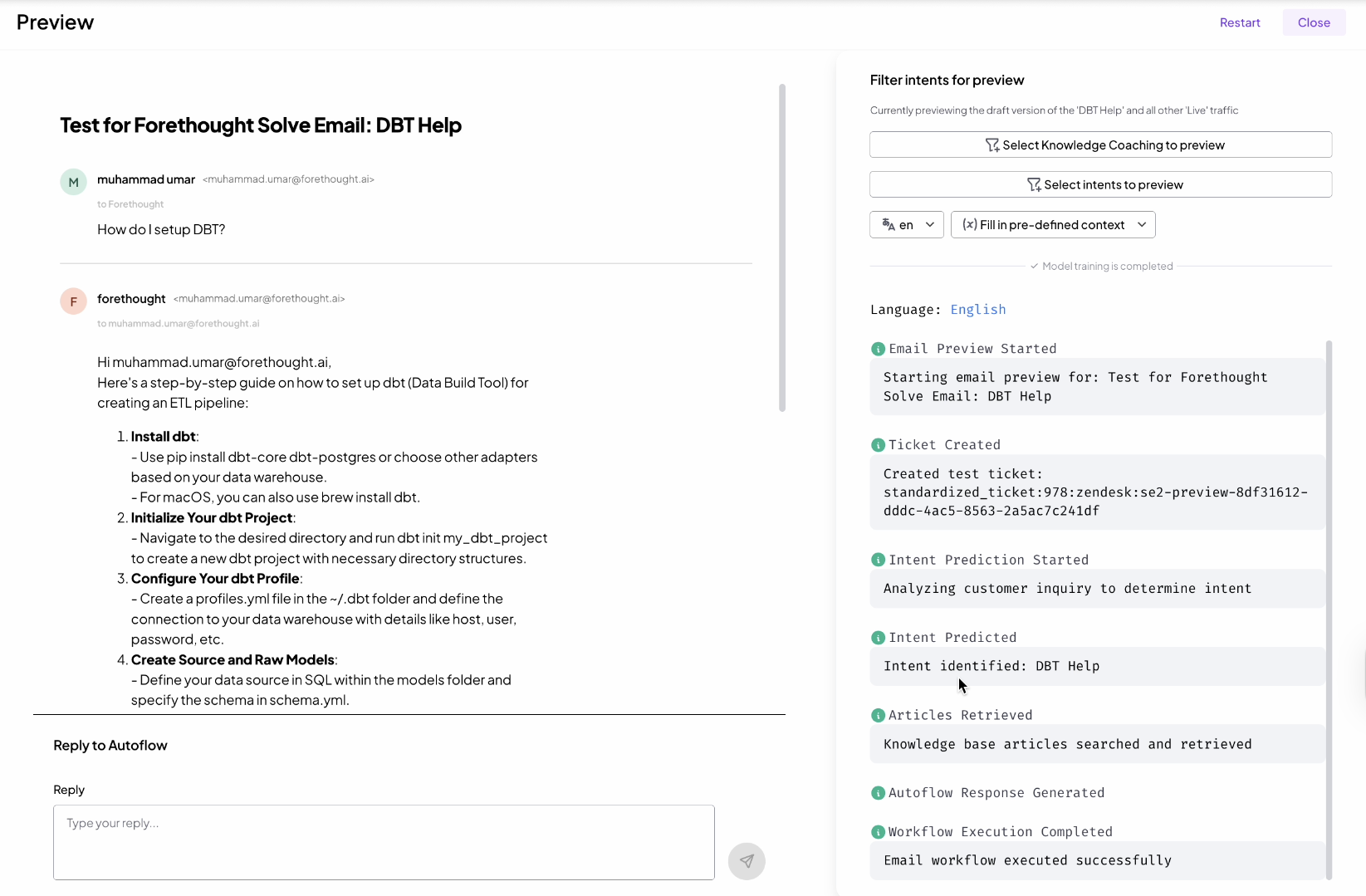Open the en language dropdown

(907, 224)
